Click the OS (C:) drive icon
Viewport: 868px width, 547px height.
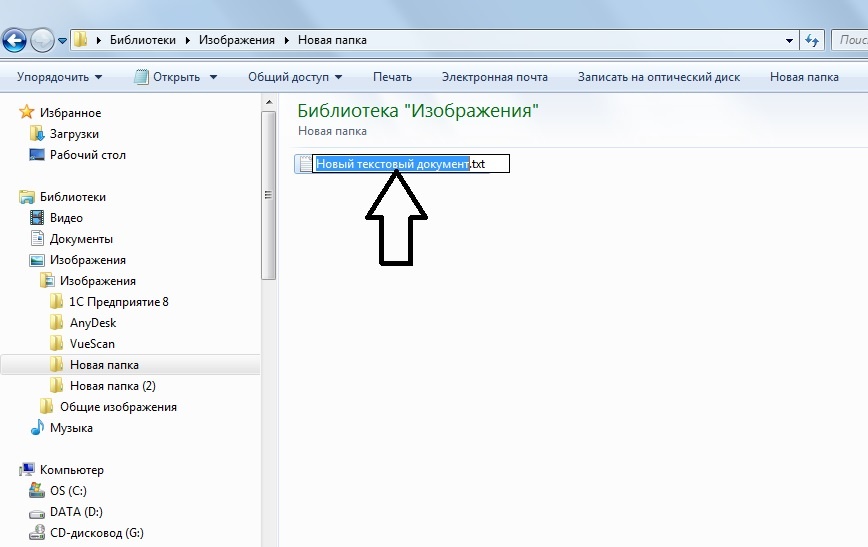click(37, 490)
